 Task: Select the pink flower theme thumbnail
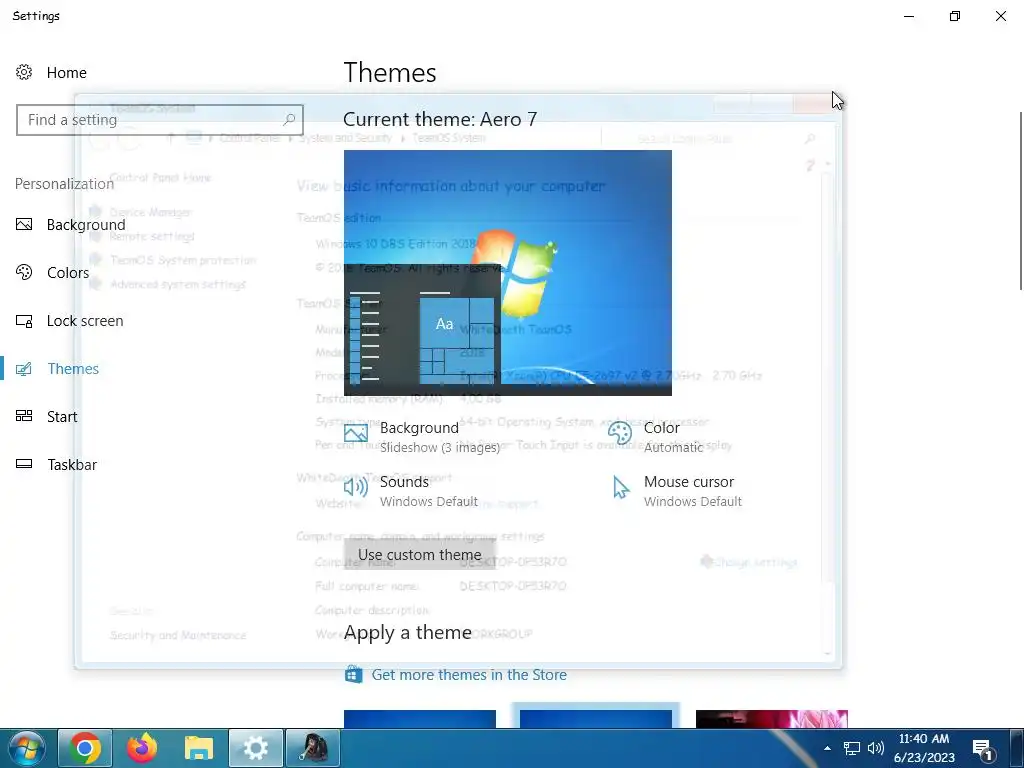[772, 719]
